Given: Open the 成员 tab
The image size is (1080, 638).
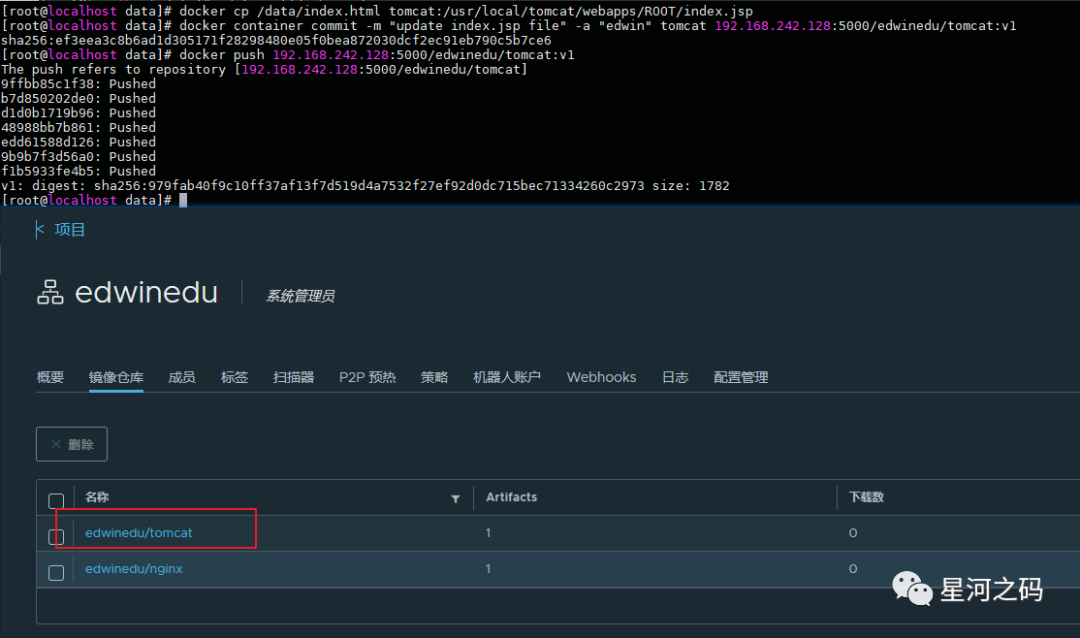Looking at the screenshot, I should pyautogui.click(x=182, y=378).
